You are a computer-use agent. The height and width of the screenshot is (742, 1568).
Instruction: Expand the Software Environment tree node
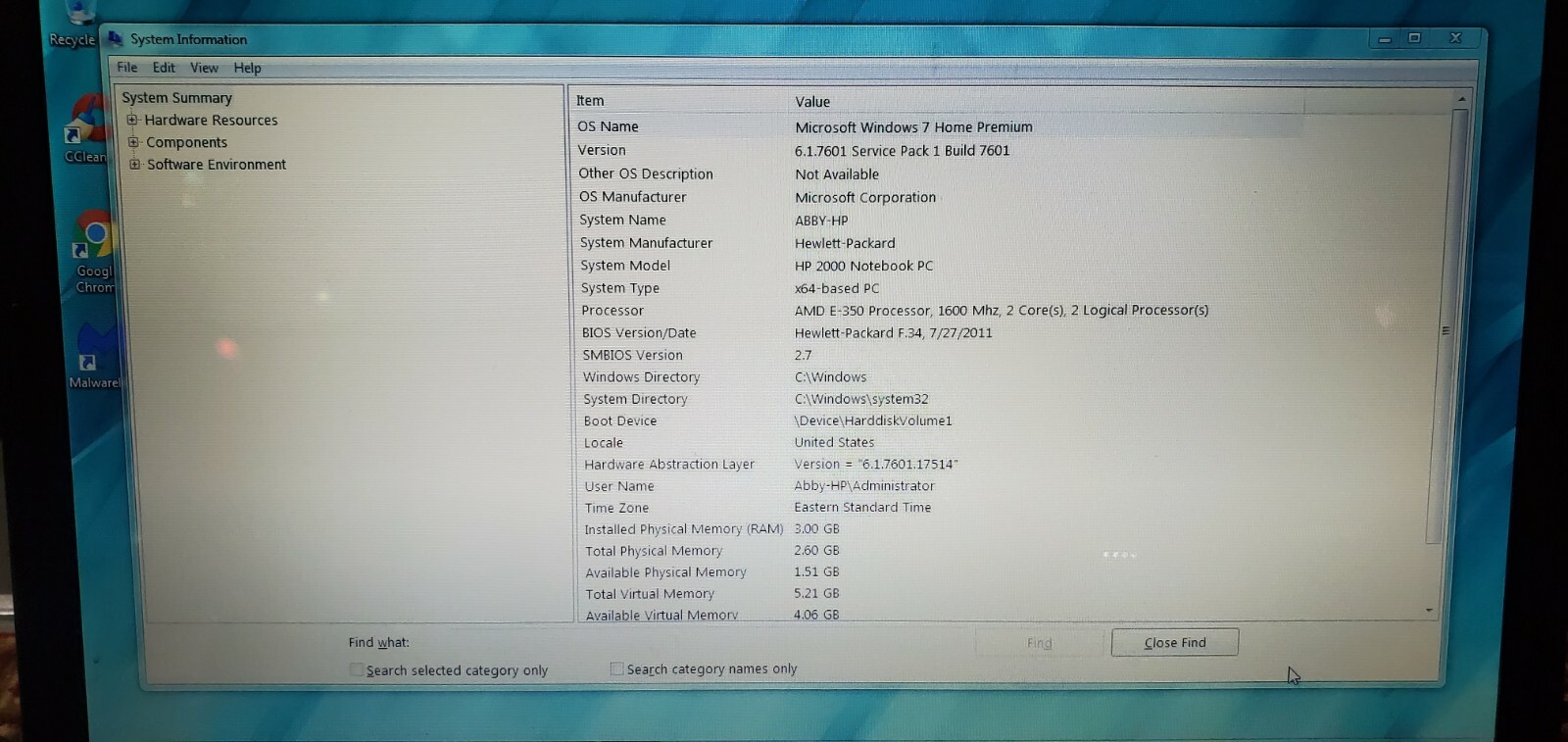(x=134, y=164)
